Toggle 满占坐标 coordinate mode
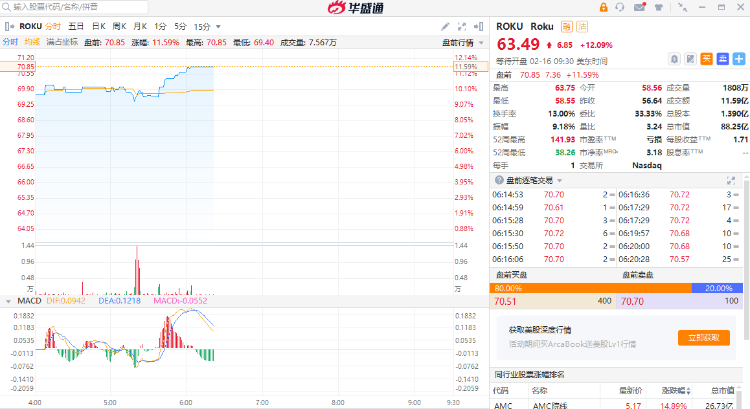Image resolution: width=750 pixels, height=409 pixels. point(62,42)
